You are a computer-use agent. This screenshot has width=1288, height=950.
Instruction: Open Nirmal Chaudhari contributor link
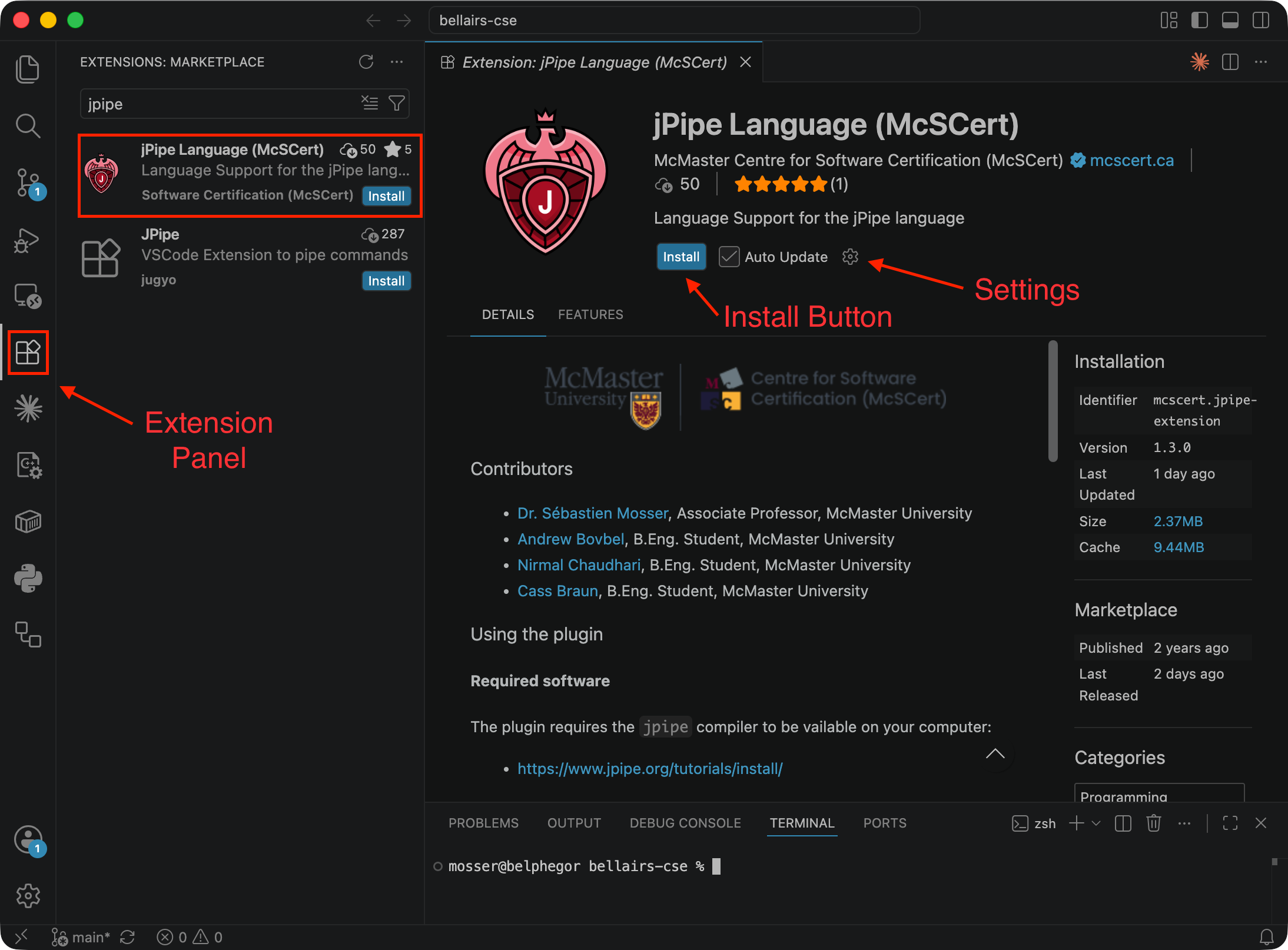coord(579,565)
